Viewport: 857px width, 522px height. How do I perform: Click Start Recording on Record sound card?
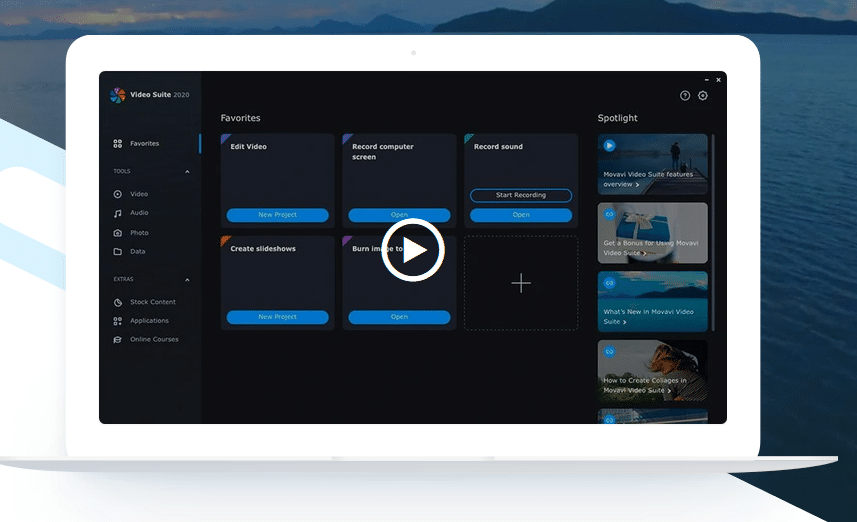(x=521, y=195)
